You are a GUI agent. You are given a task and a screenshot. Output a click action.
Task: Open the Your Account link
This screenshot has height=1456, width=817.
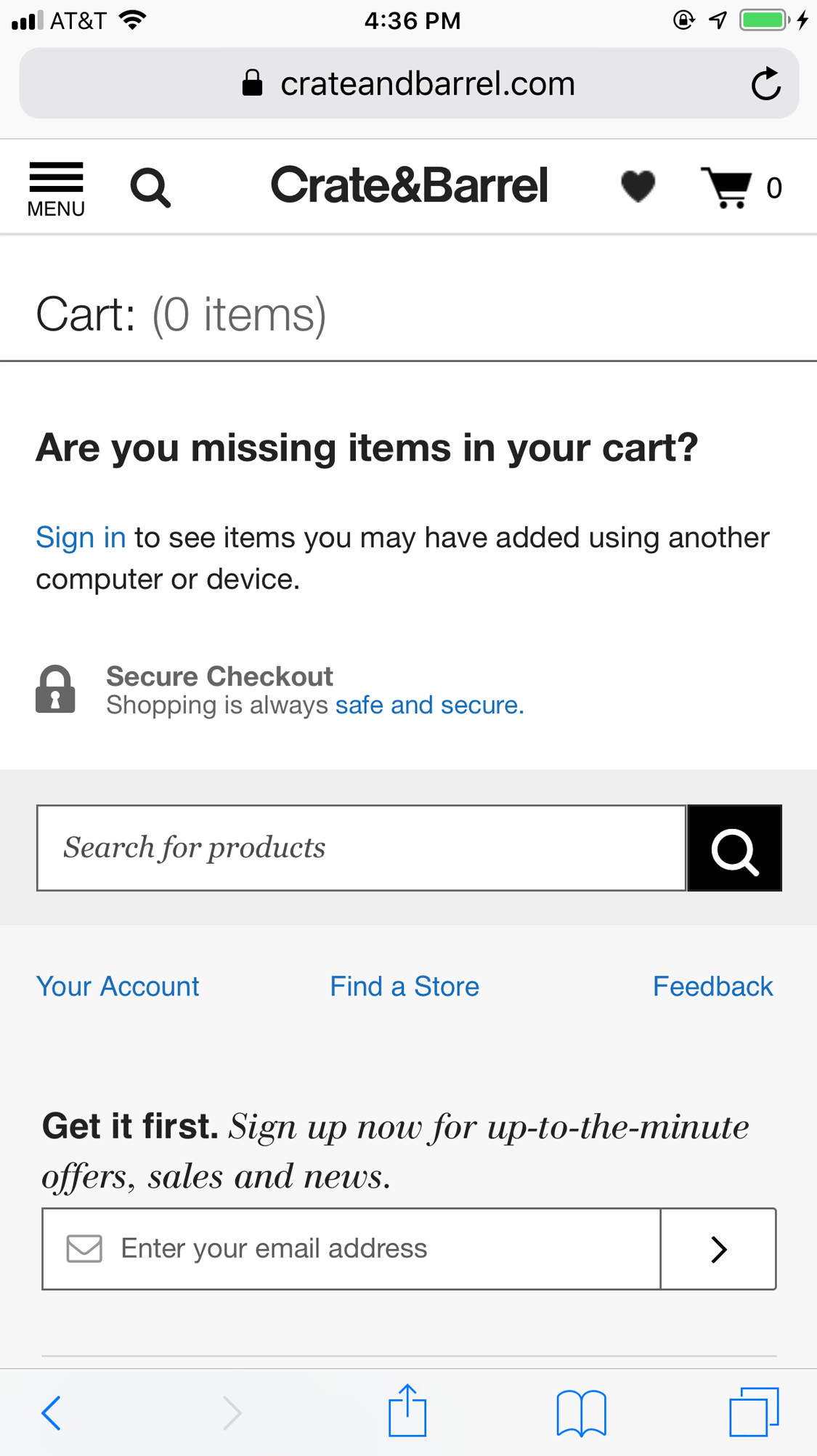pos(118,987)
